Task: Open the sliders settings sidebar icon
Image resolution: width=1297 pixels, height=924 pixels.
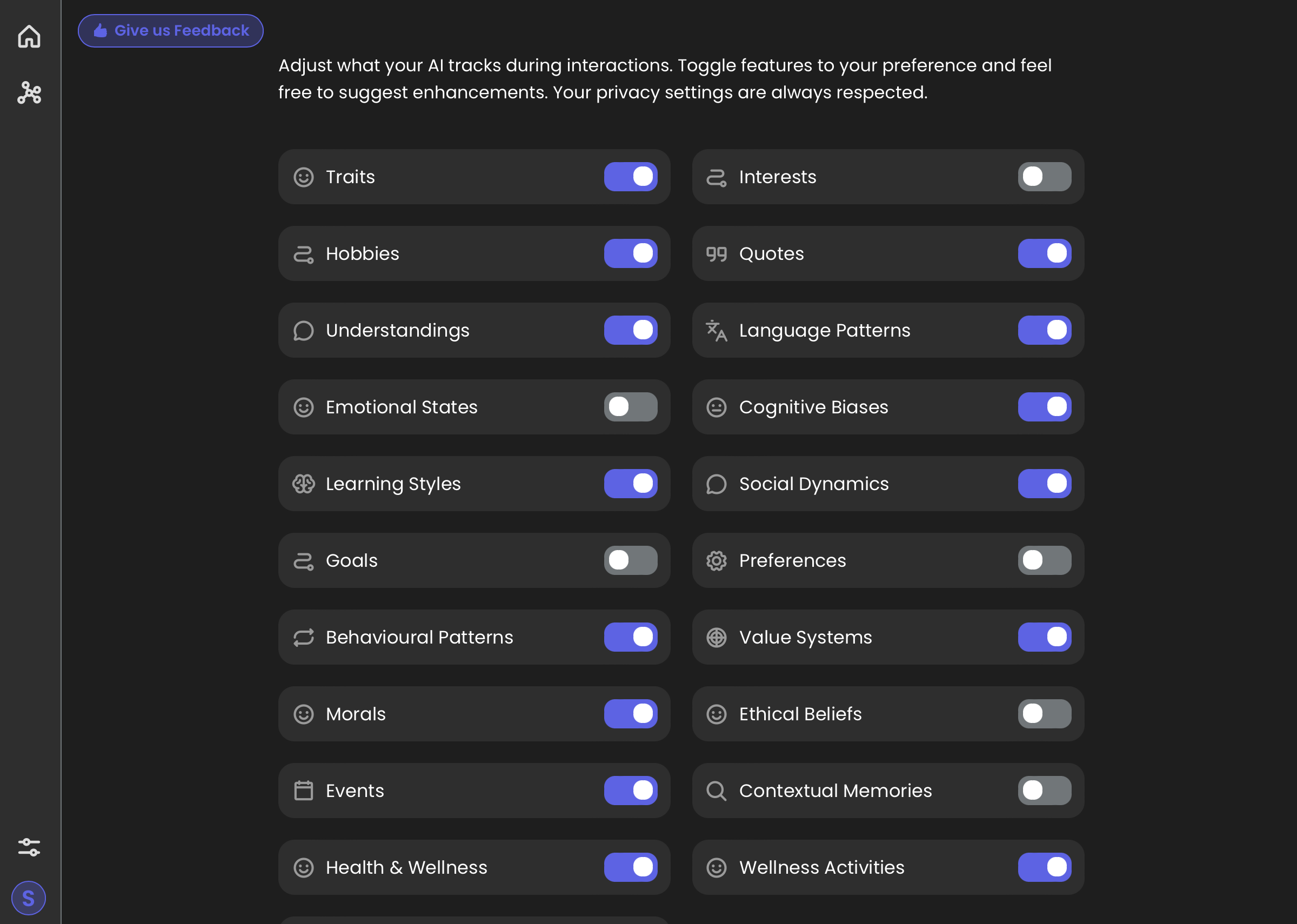Action: (29, 847)
